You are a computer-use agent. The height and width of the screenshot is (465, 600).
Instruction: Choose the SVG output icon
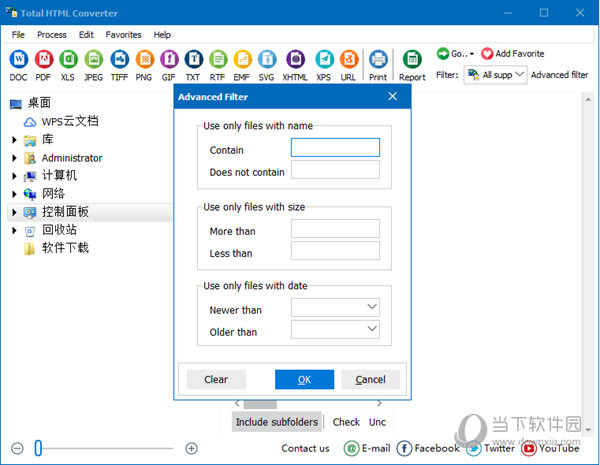(267, 59)
